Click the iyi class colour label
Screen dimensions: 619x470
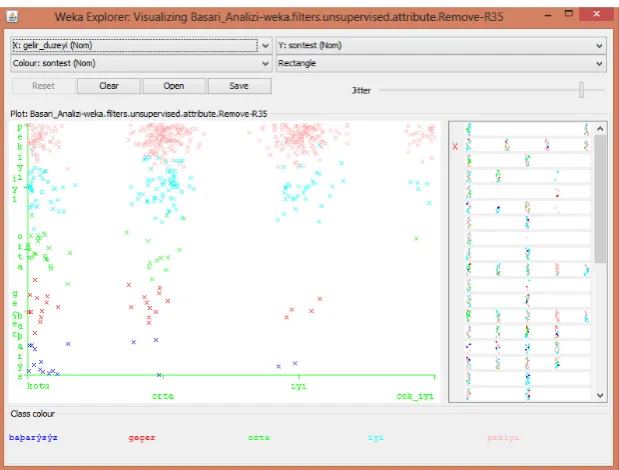pos(376,438)
